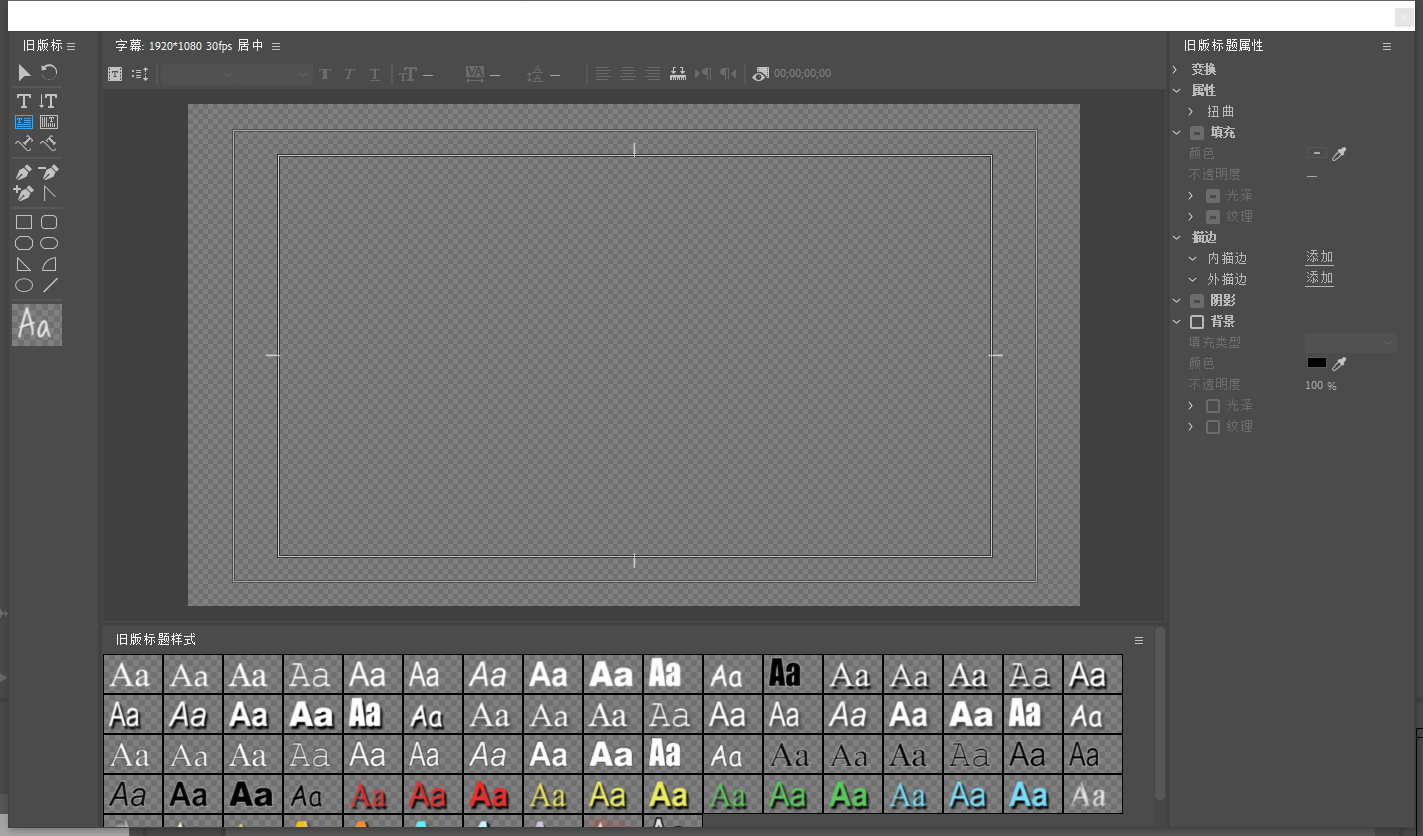Center-align text in title toolbar
Viewport: 1423px width, 836px height.
(628, 74)
